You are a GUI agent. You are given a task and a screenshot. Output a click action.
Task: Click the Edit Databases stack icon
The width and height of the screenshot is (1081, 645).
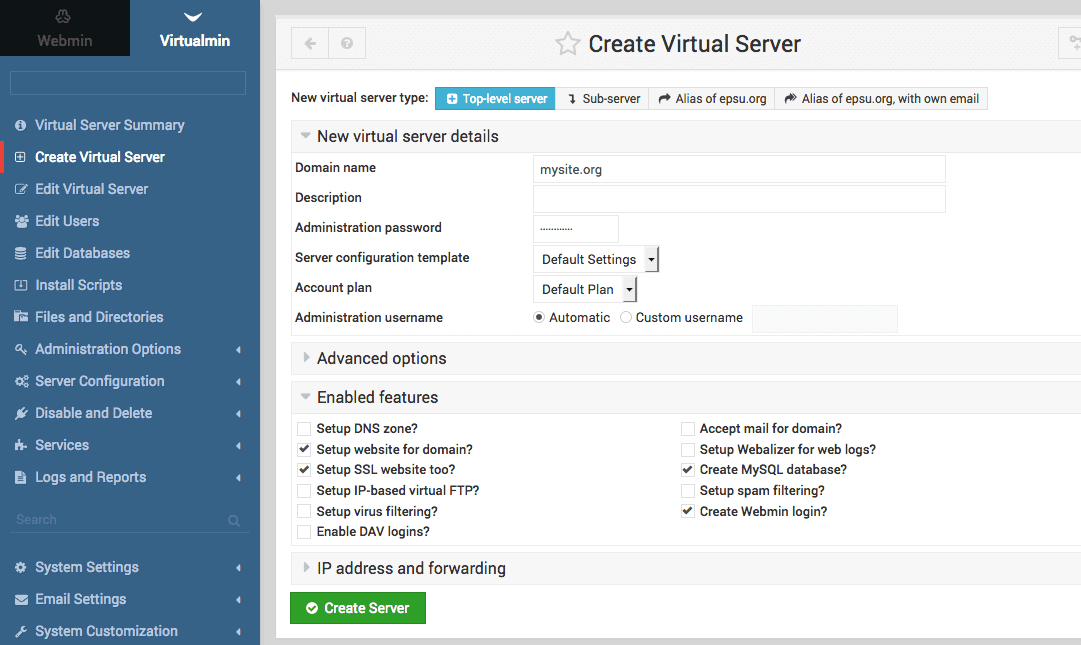(x=20, y=253)
